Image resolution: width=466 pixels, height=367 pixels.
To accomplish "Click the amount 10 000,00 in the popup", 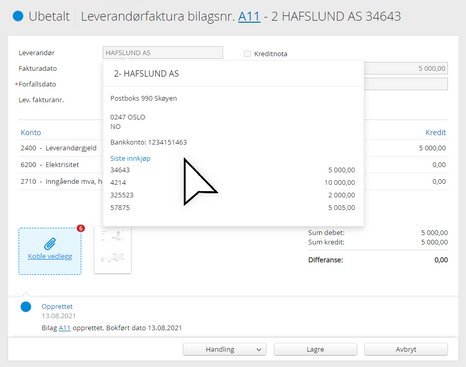I will 340,182.
